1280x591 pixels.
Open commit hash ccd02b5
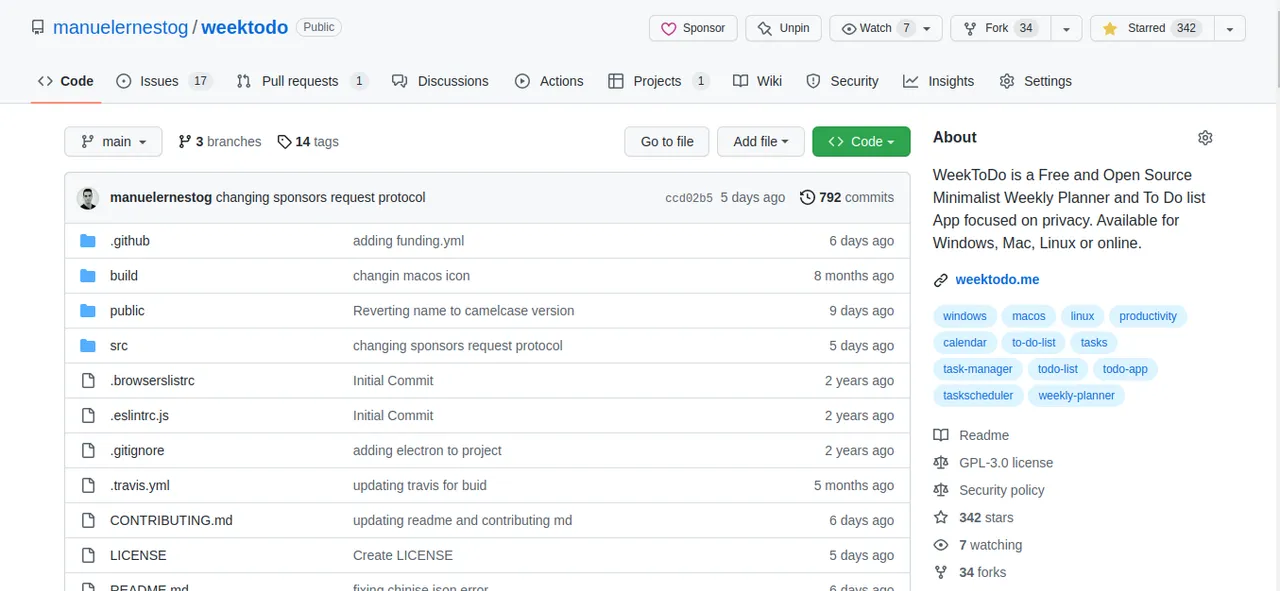point(689,198)
